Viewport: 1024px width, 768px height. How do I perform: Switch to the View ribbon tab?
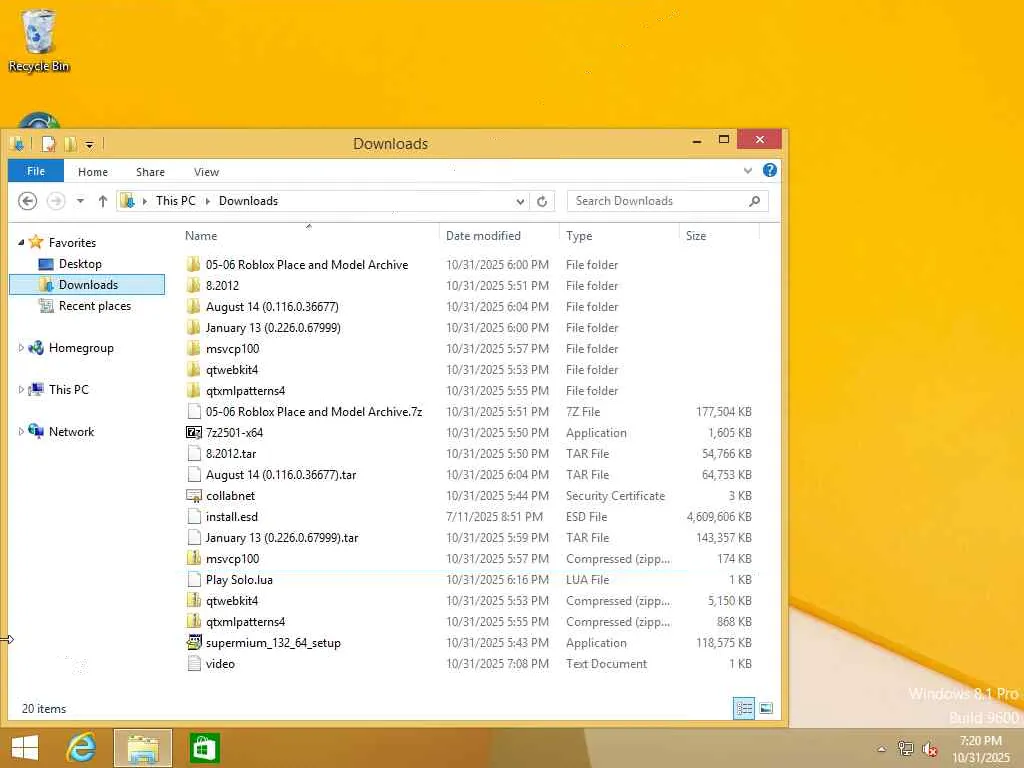click(206, 172)
